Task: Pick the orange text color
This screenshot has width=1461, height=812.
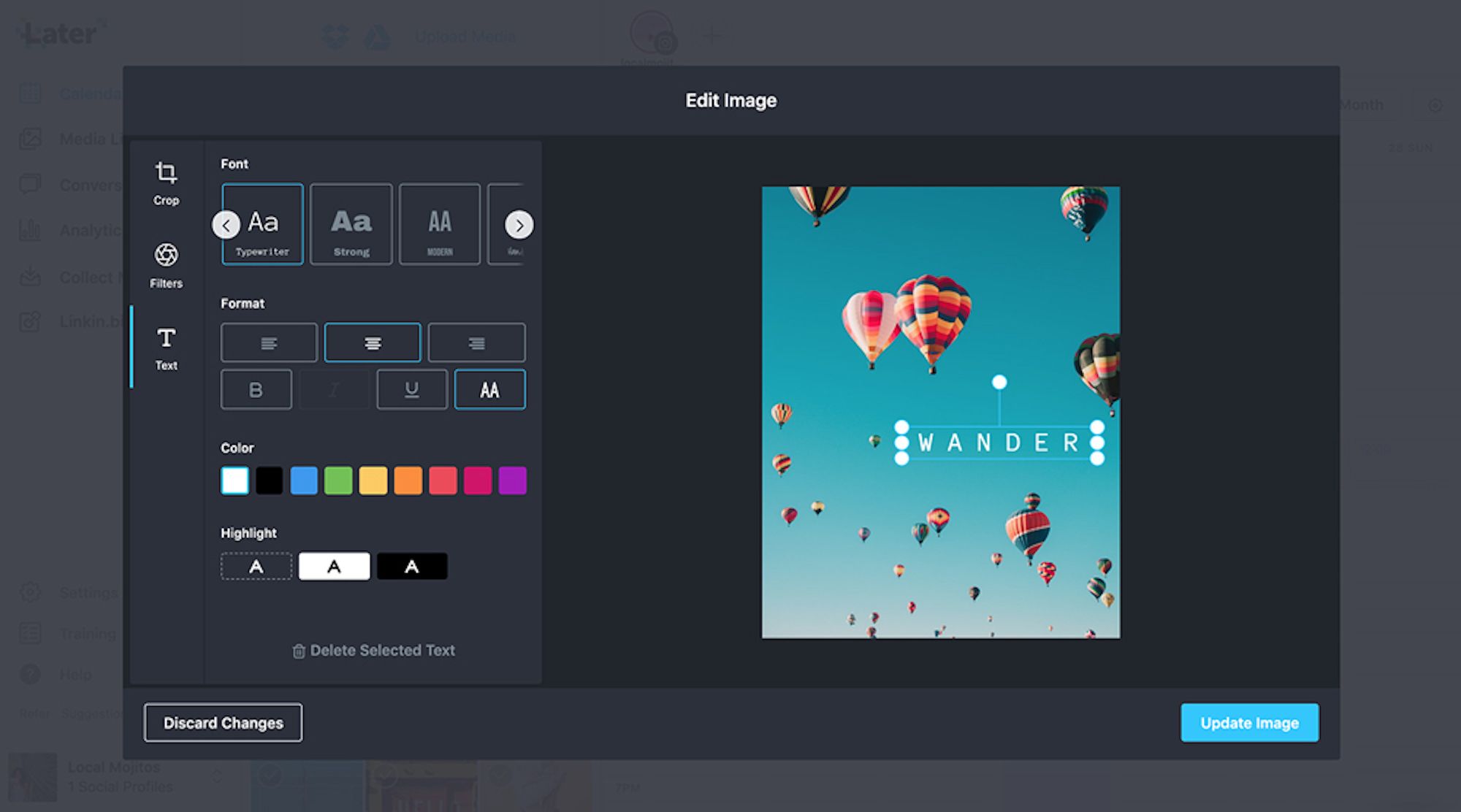Action: pos(408,480)
